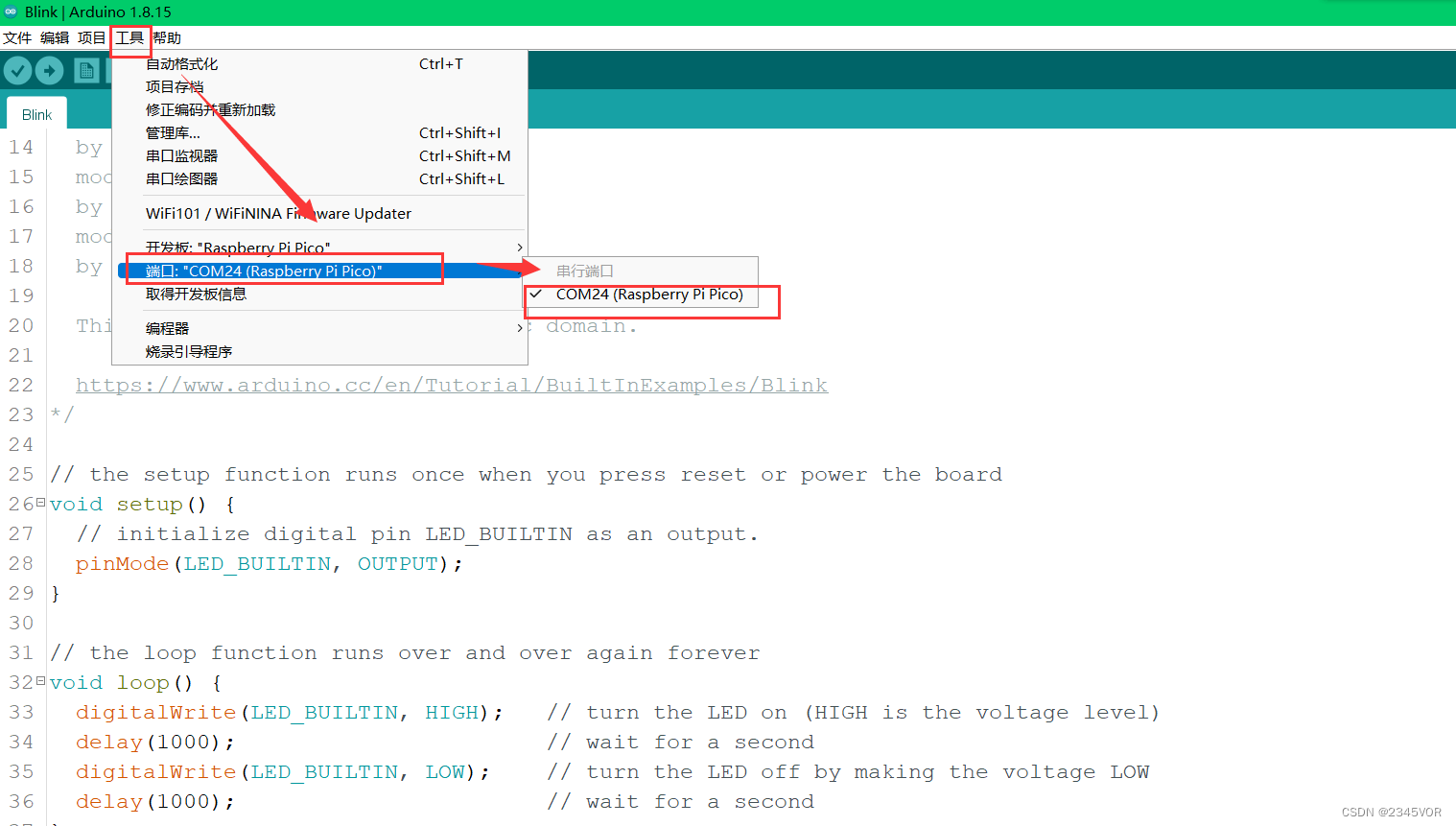Click second 'delay(1000);' on line 36
1456x826 pixels.
click(155, 801)
